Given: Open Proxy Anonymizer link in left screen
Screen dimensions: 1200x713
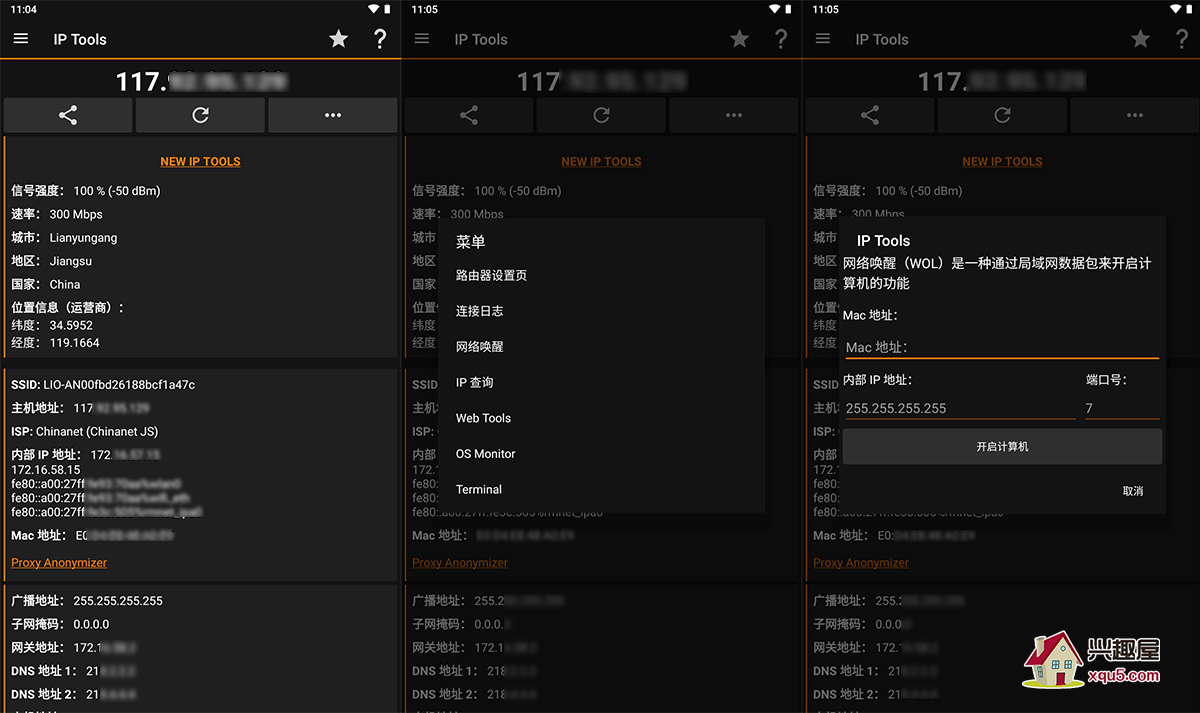Looking at the screenshot, I should [x=59, y=563].
